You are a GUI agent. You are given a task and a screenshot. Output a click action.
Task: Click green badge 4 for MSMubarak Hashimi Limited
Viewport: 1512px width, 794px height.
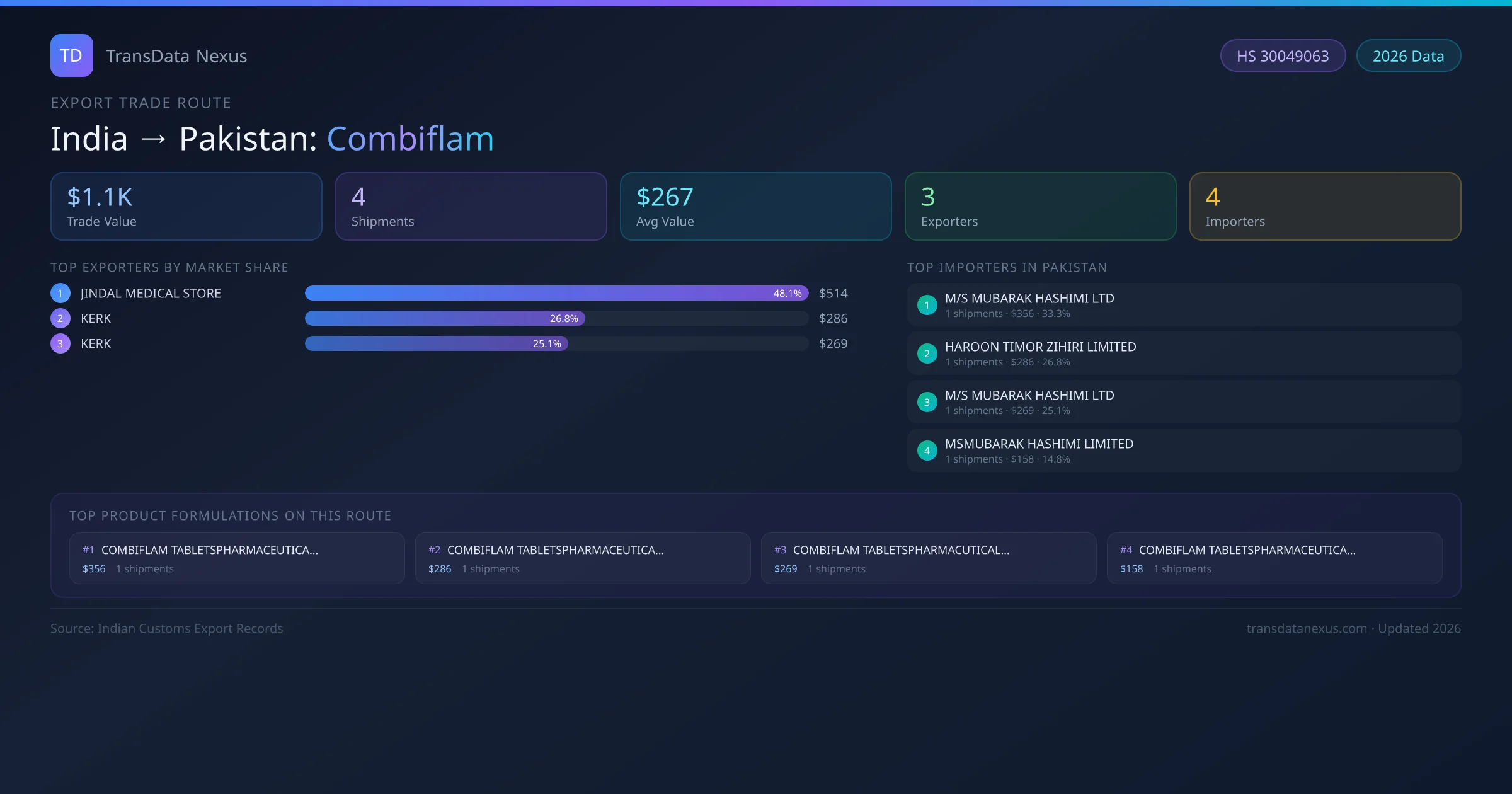point(927,451)
